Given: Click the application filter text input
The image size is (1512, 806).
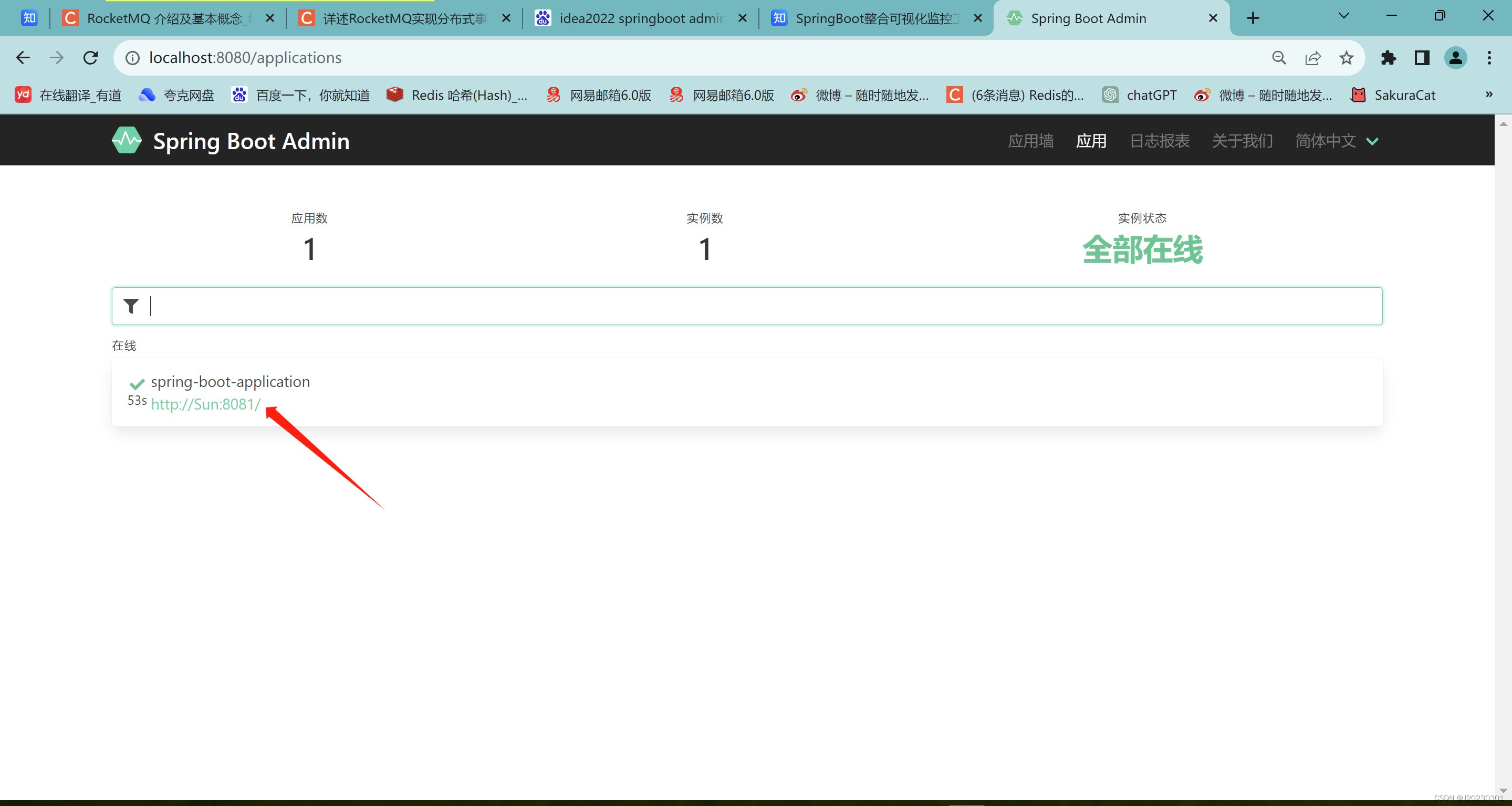Looking at the screenshot, I should point(763,306).
